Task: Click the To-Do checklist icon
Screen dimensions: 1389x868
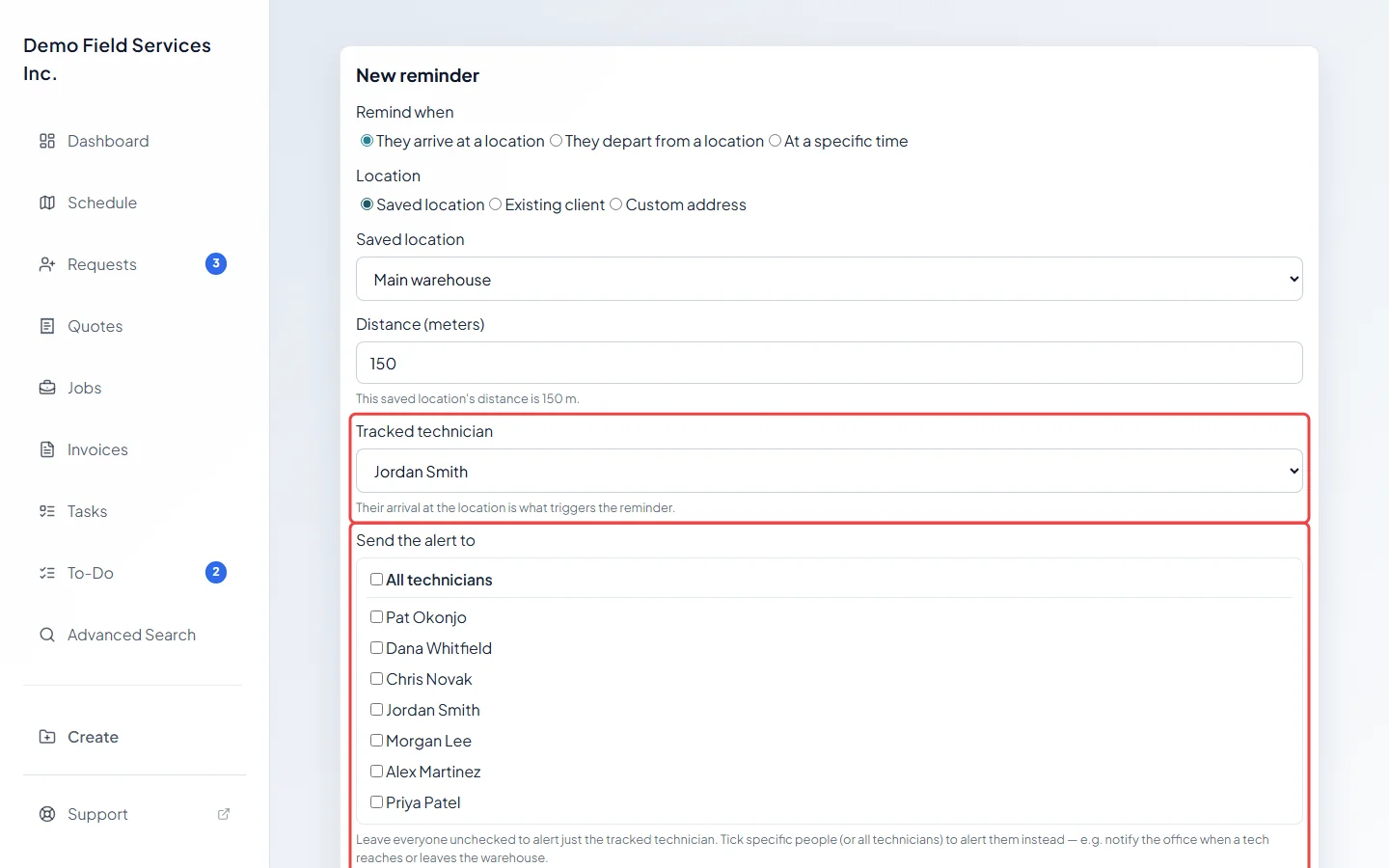Action: tap(47, 573)
